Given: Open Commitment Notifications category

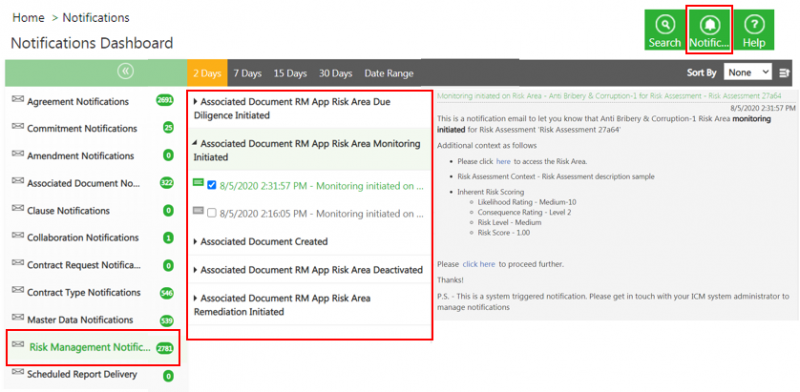Looking at the screenshot, I should click(x=82, y=129).
